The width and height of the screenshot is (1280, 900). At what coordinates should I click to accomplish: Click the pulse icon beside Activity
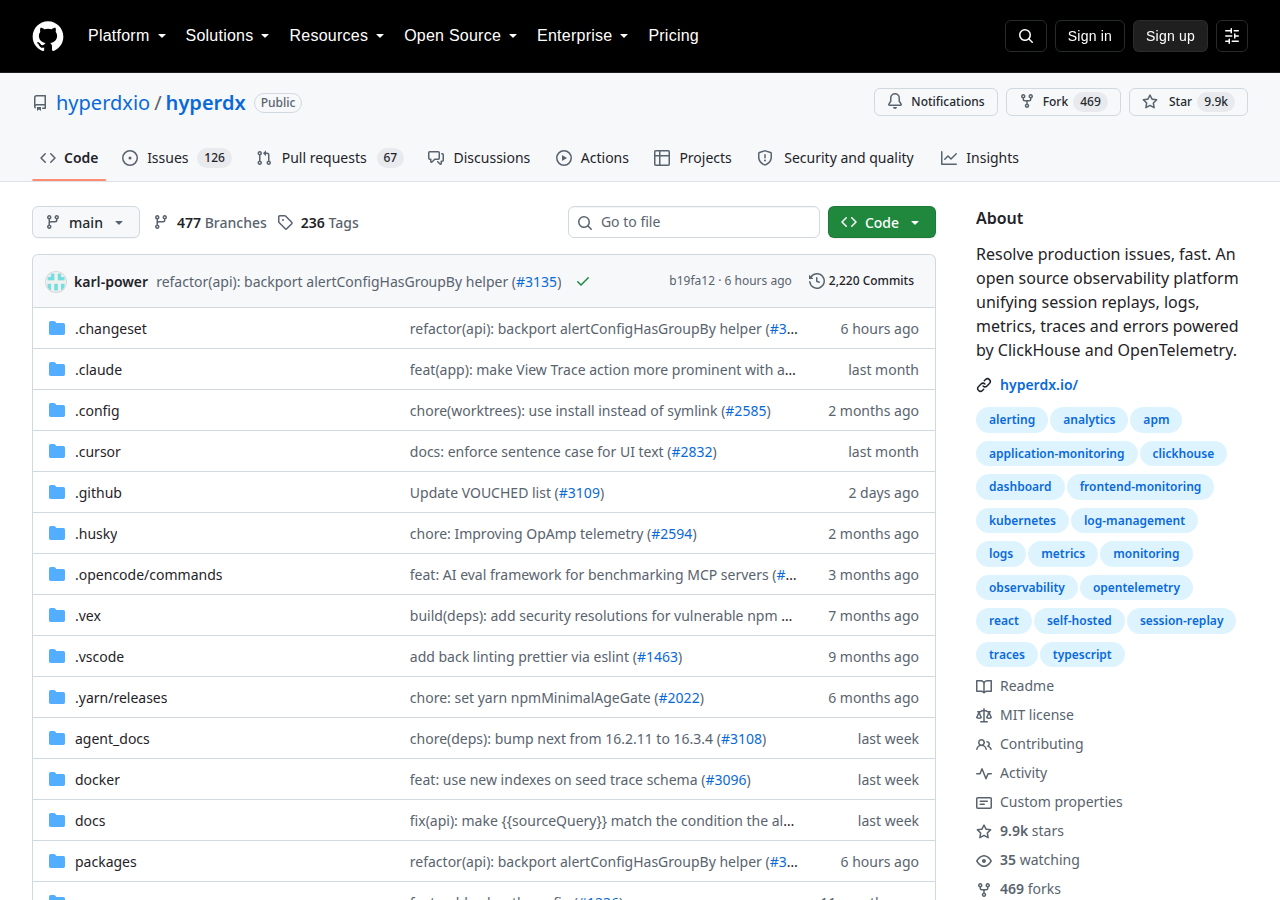point(984,773)
